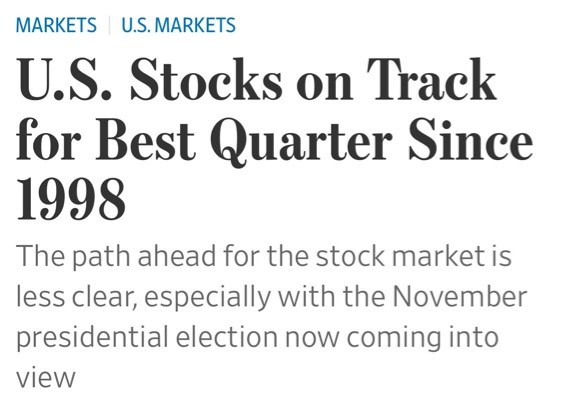
Task: Click the divider between MARKETS and U.S. MARKETS
Action: point(109,25)
